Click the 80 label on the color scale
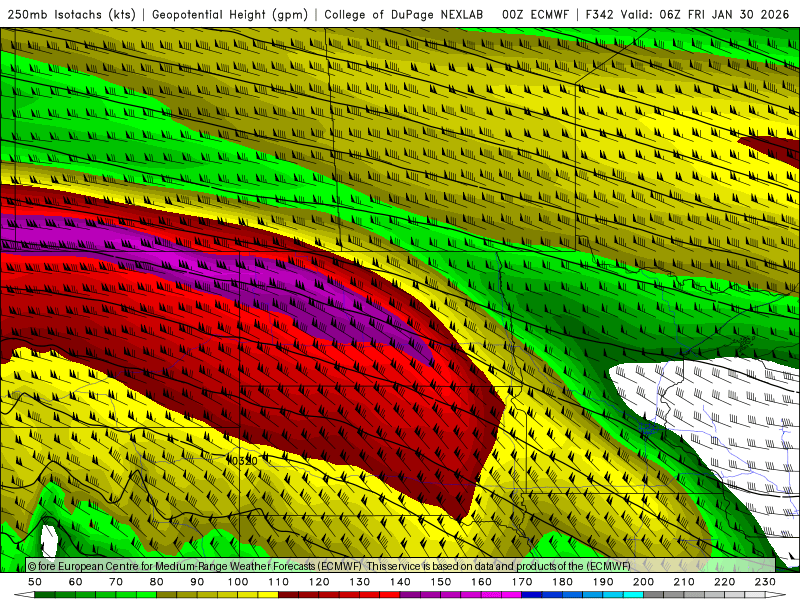Screen dimensions: 800x600 [157, 582]
